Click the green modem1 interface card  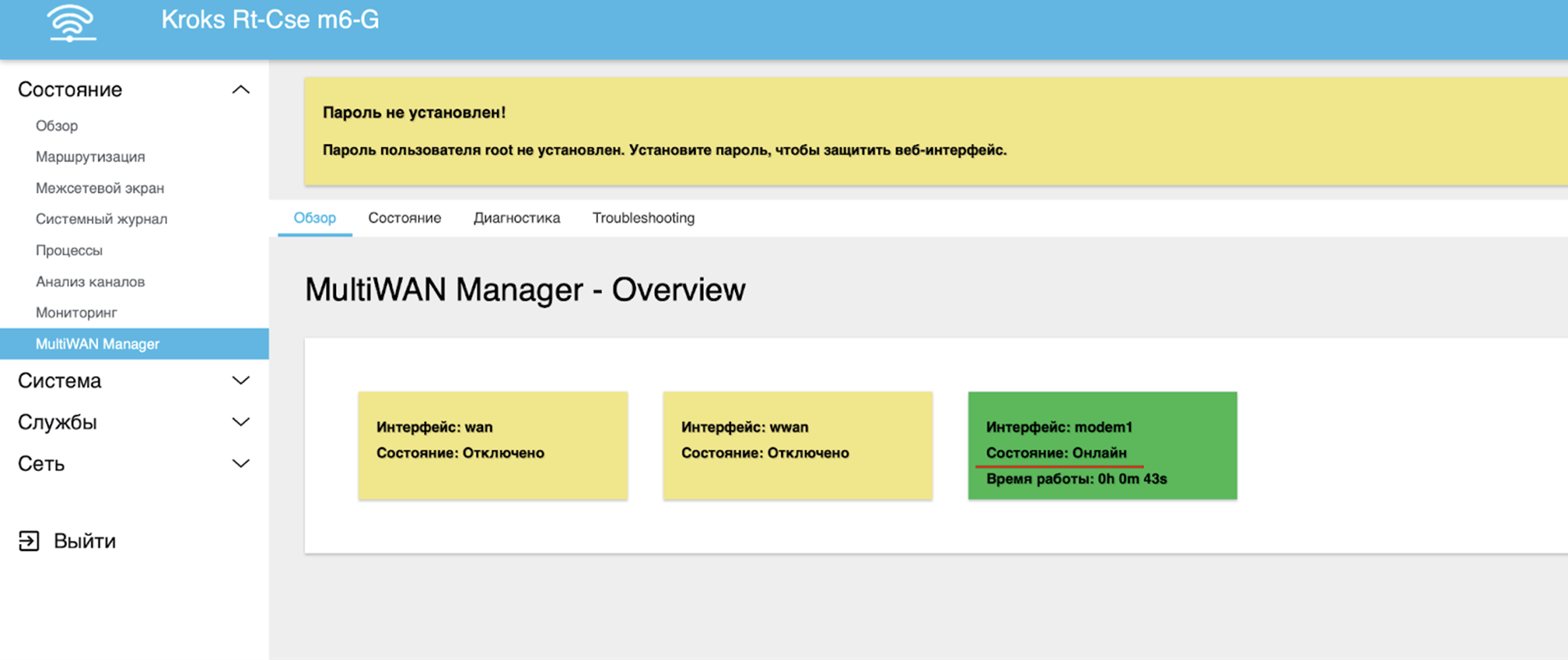[x=1101, y=445]
